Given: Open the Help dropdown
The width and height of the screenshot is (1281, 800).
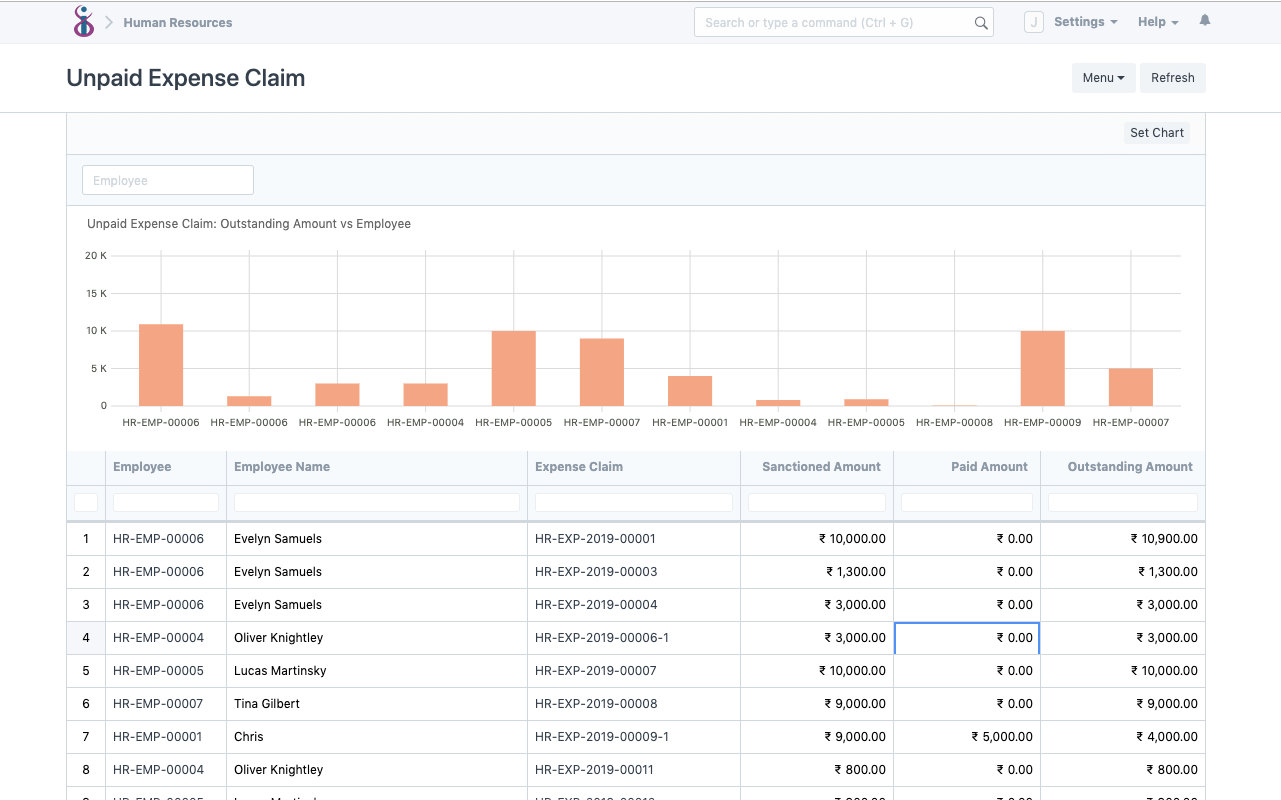Looking at the screenshot, I should tap(1157, 21).
